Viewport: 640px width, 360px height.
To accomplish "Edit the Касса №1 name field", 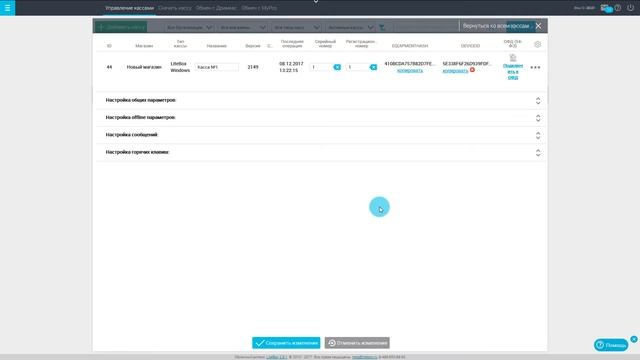I will click(217, 67).
